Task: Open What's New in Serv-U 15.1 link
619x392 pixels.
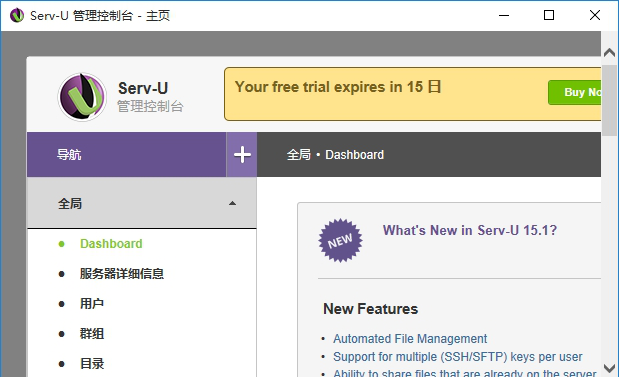Action: pyautogui.click(x=470, y=230)
